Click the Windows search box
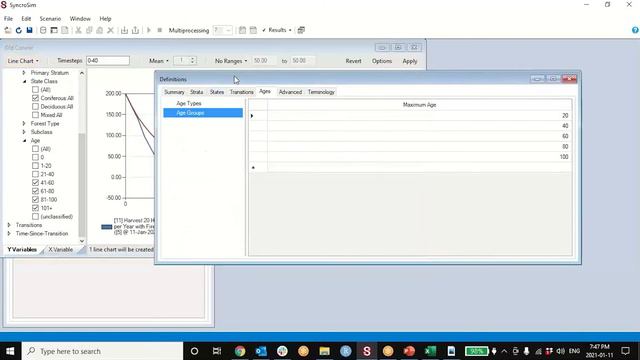Image resolution: width=640 pixels, height=360 pixels. 102,351
